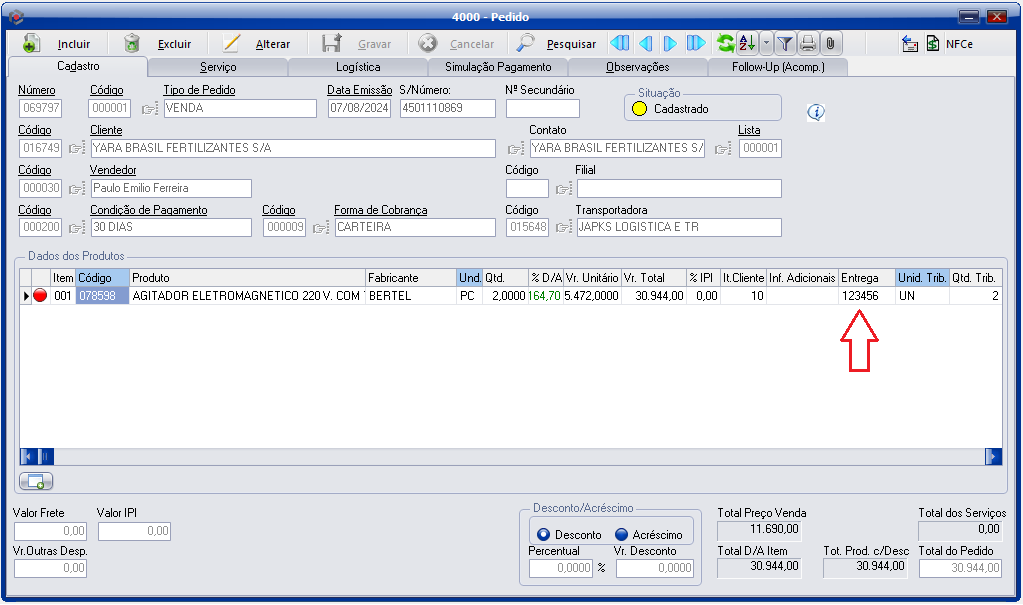Select the Acréscimo radio button
The height and width of the screenshot is (605, 1023).
pyautogui.click(x=621, y=534)
